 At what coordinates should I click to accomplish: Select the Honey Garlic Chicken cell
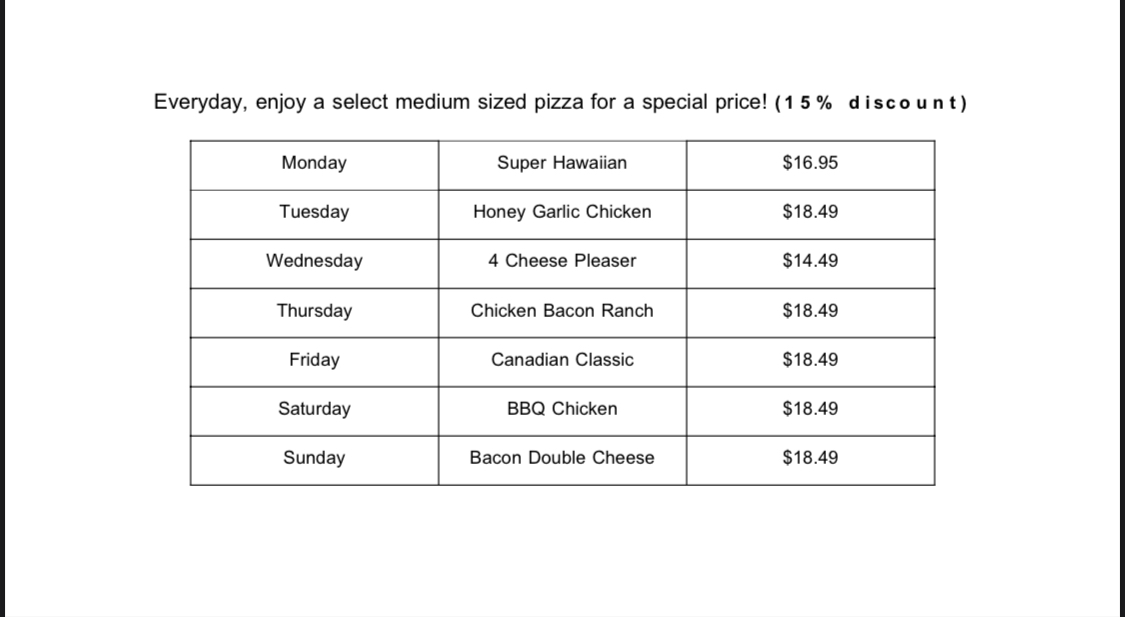pyautogui.click(x=562, y=212)
